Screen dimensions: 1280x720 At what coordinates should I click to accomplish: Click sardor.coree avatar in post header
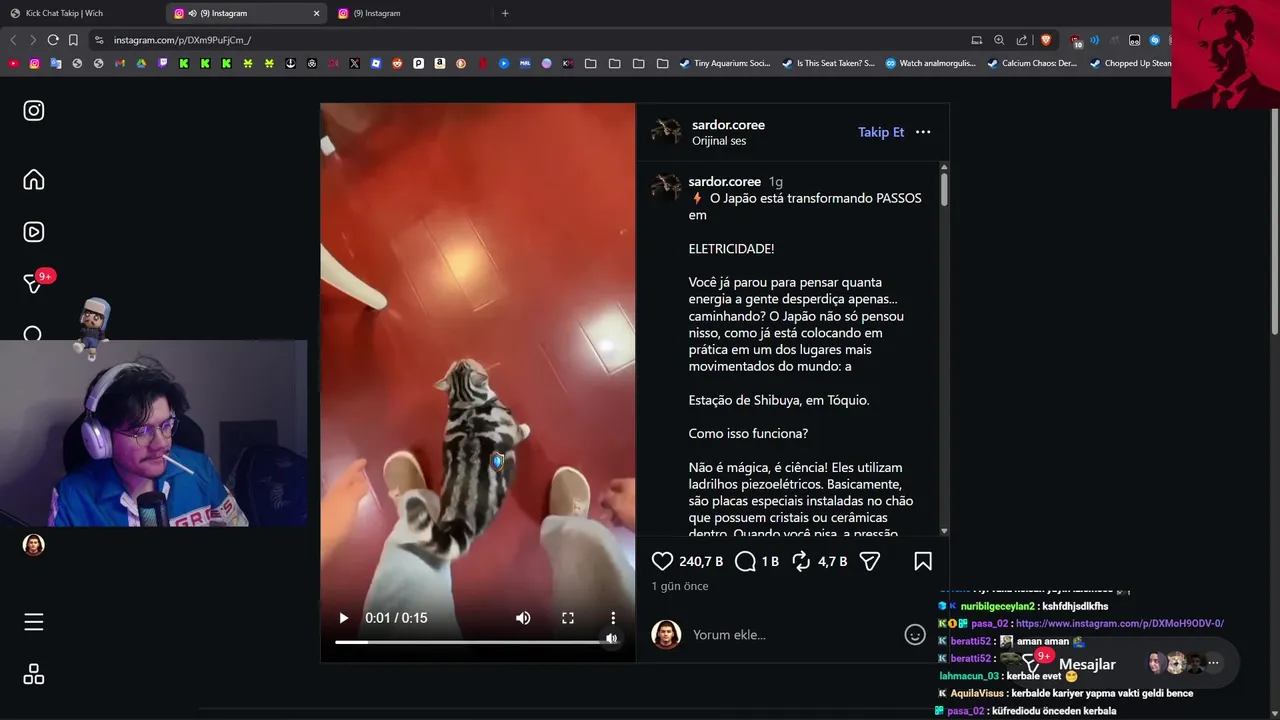coord(666,132)
